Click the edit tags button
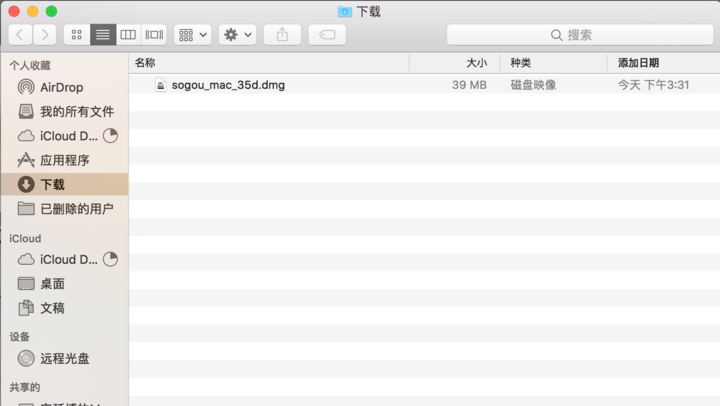The width and height of the screenshot is (720, 406). [x=327, y=34]
